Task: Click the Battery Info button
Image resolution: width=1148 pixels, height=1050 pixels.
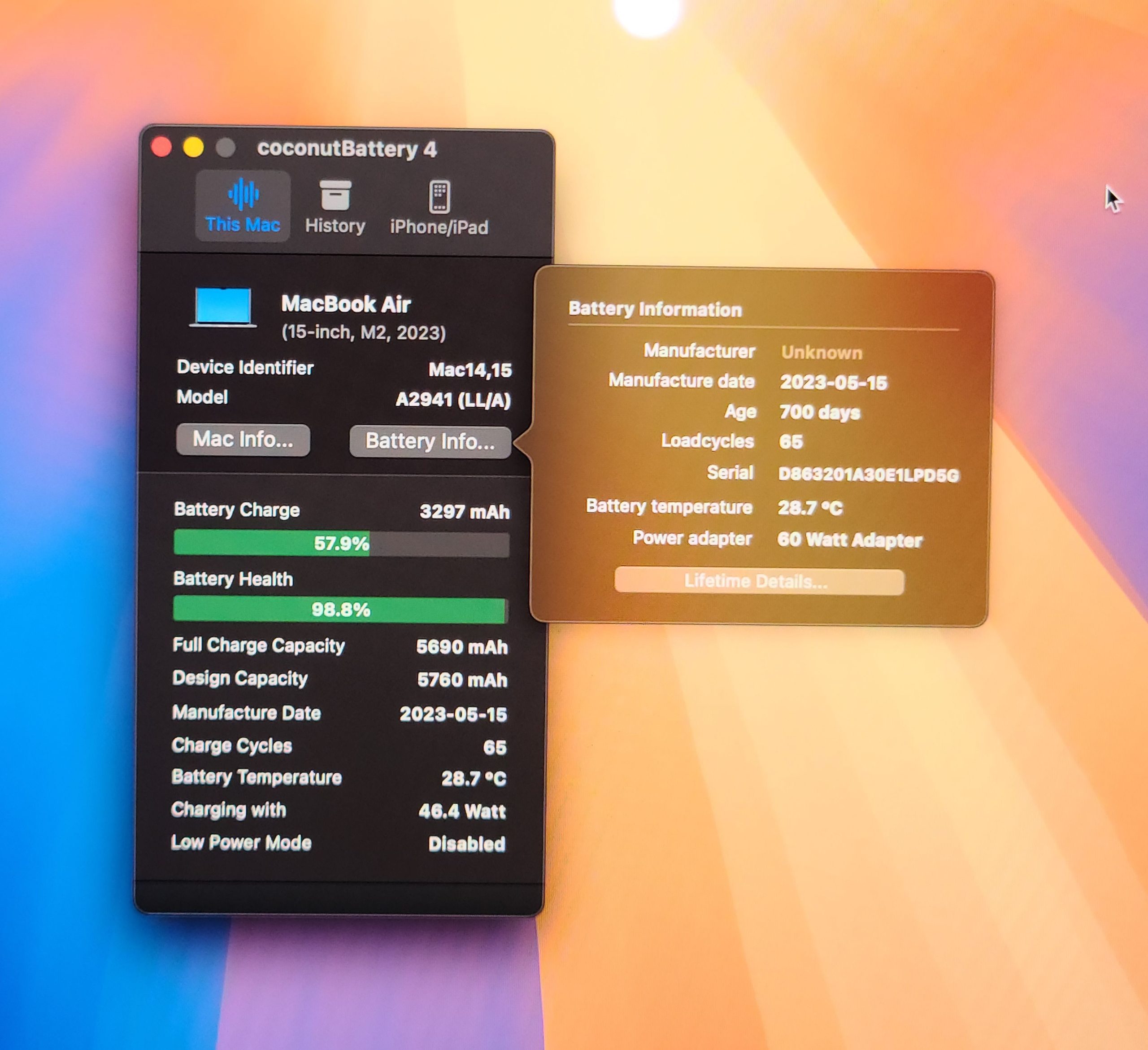Action: point(430,441)
